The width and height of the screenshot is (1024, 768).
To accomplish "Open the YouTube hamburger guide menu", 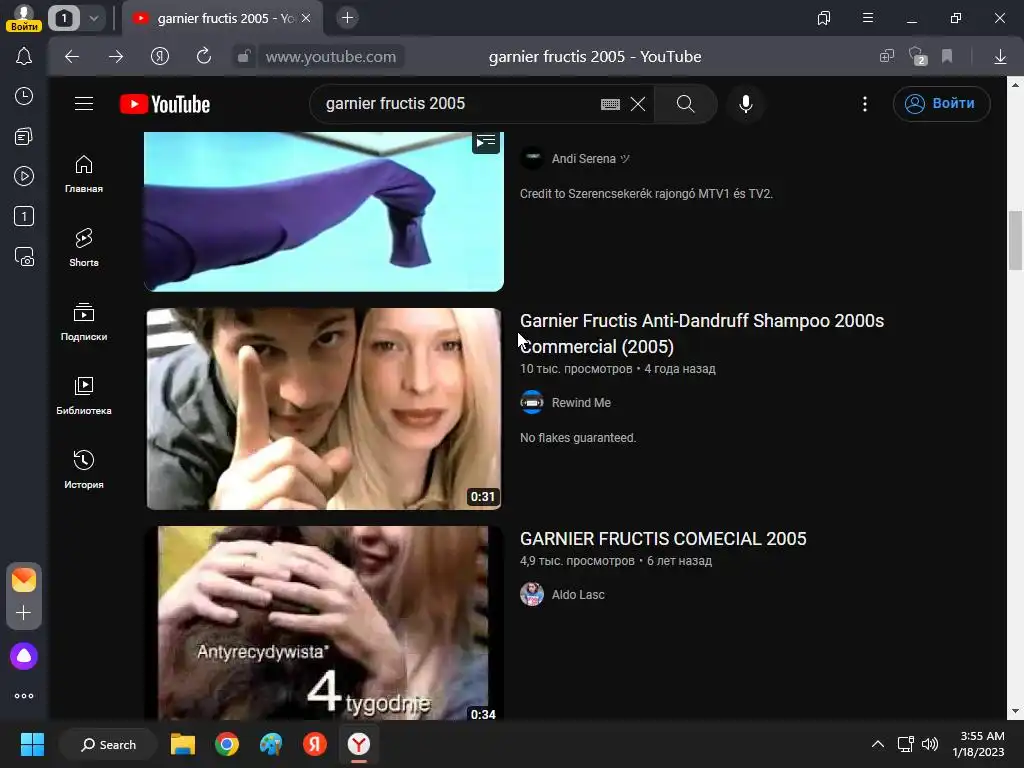I will pos(84,104).
